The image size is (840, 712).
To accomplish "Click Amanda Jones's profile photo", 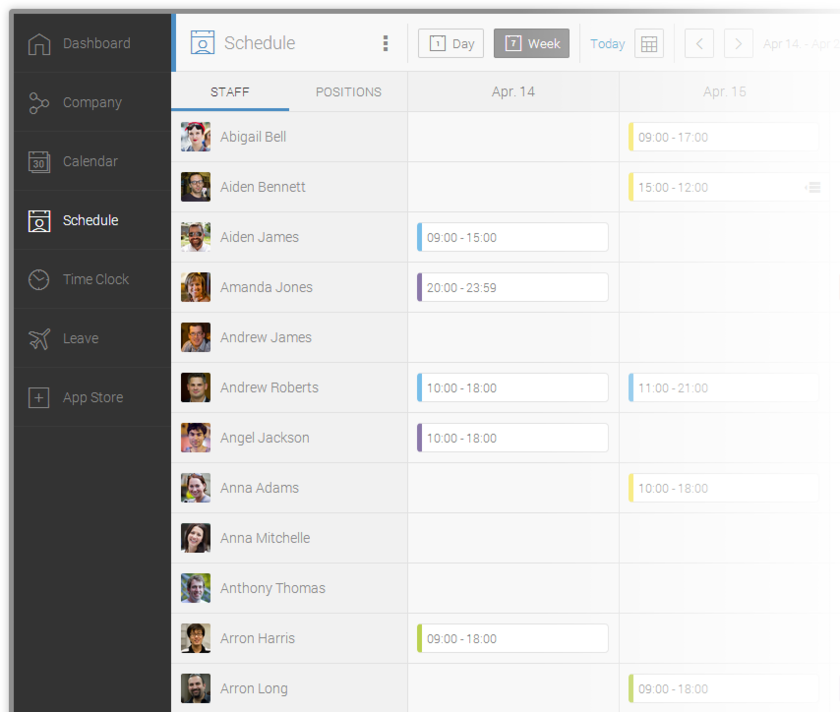I will [x=196, y=287].
